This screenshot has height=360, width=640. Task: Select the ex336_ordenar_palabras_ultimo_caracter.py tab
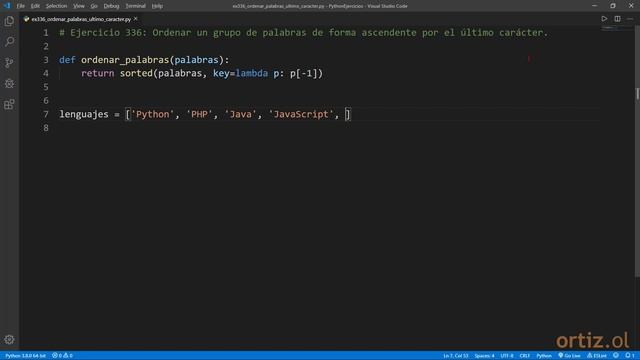click(80, 19)
